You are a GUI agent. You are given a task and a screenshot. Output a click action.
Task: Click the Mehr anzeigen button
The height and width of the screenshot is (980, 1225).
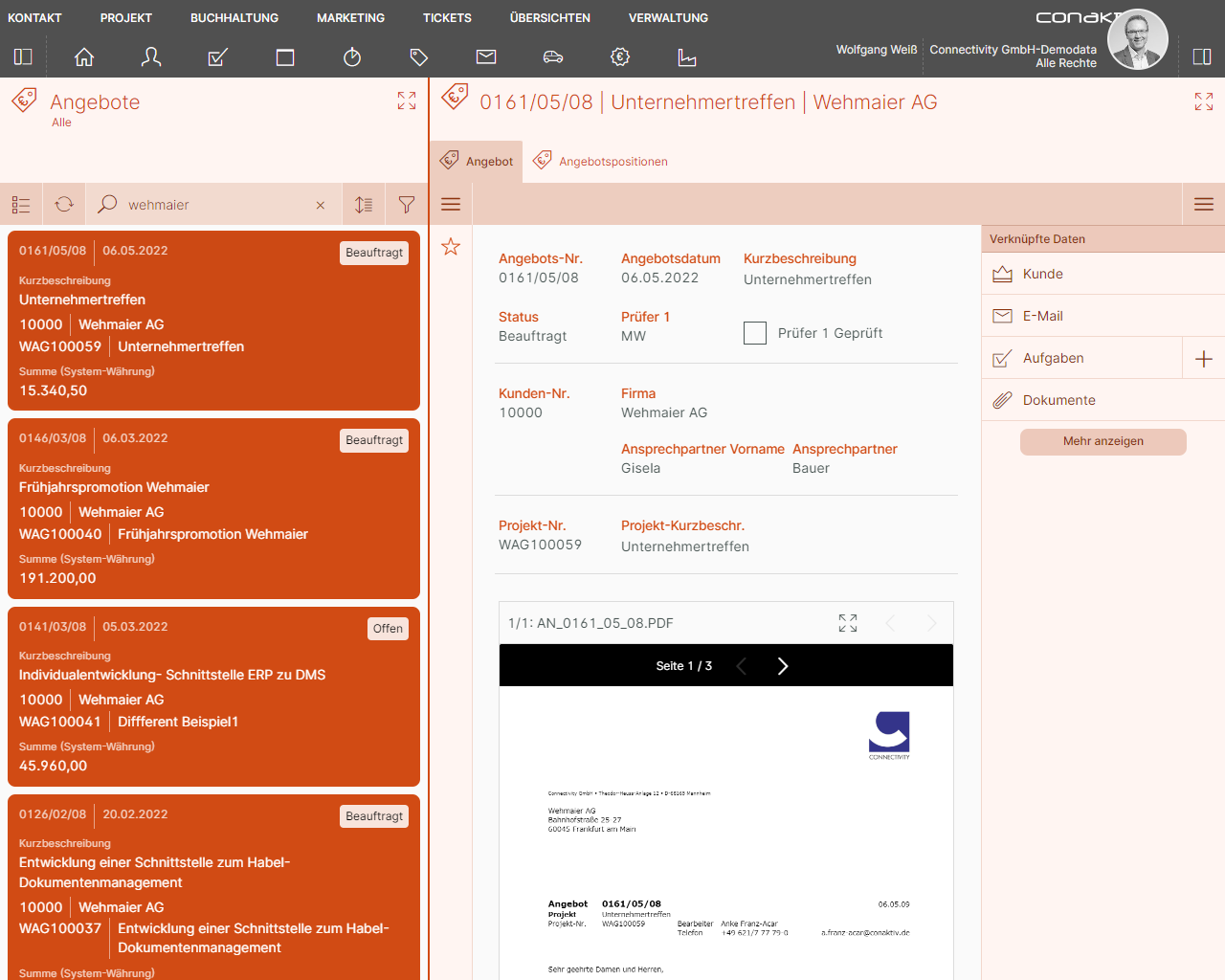pos(1102,441)
